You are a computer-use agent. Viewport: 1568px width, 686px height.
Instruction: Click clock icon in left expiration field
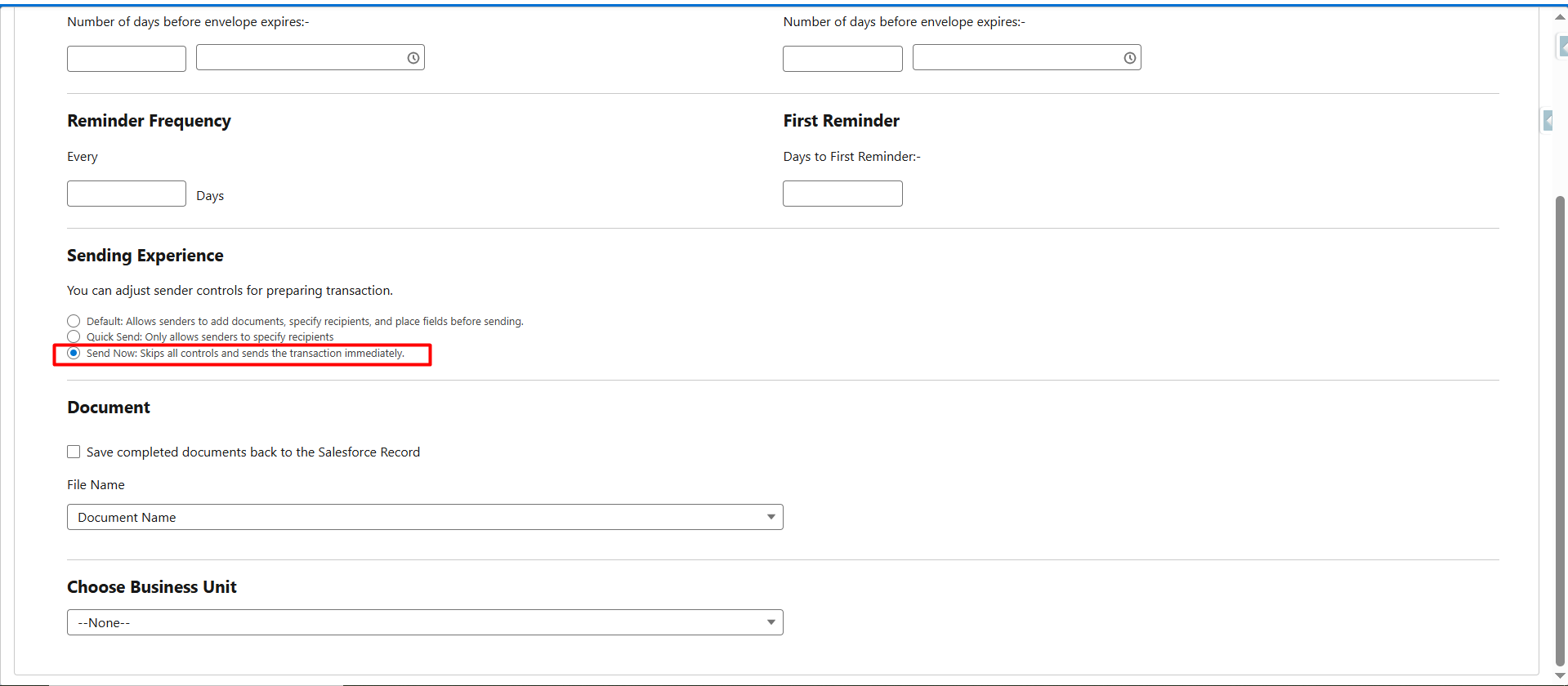point(413,58)
